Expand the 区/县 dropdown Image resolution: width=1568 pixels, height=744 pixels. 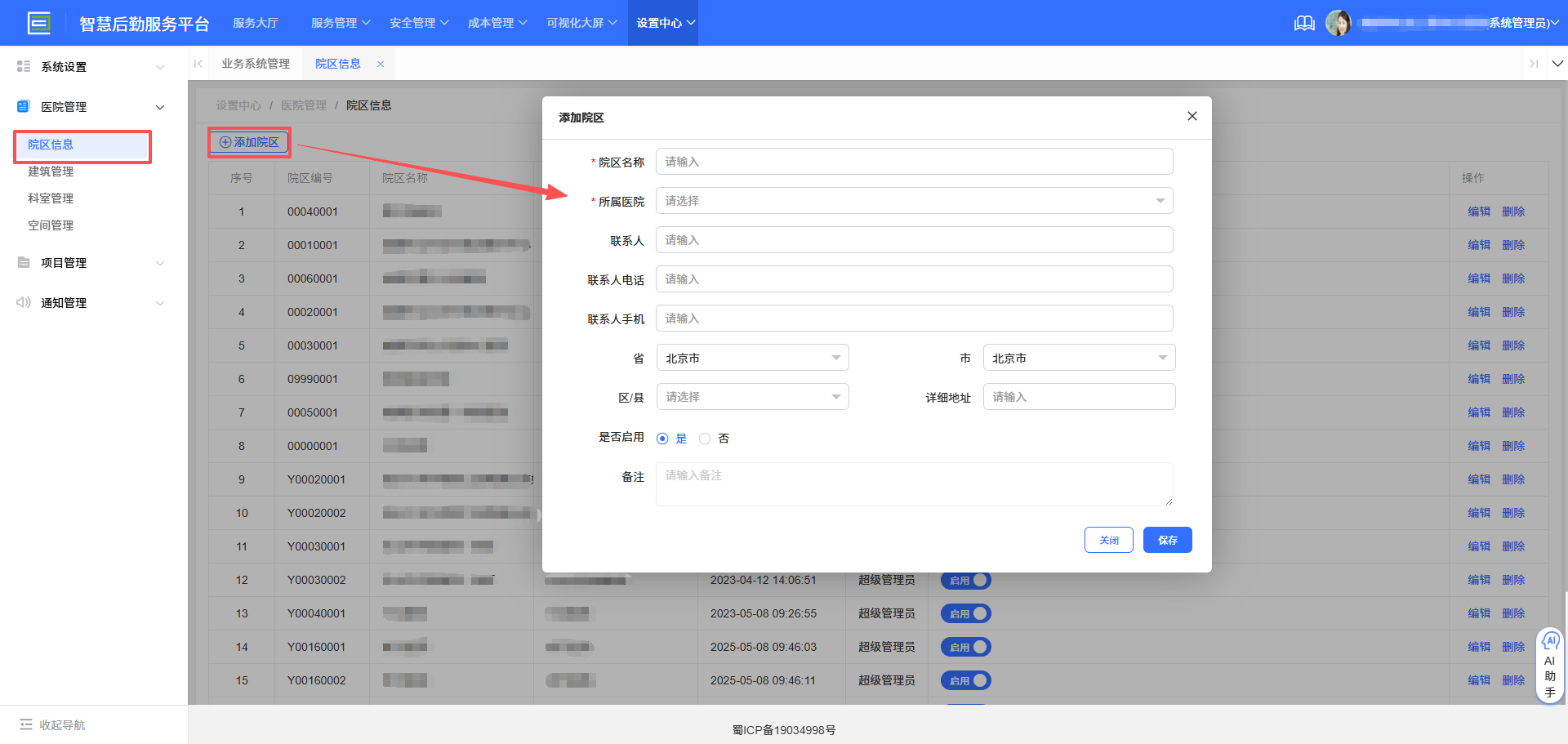751,396
